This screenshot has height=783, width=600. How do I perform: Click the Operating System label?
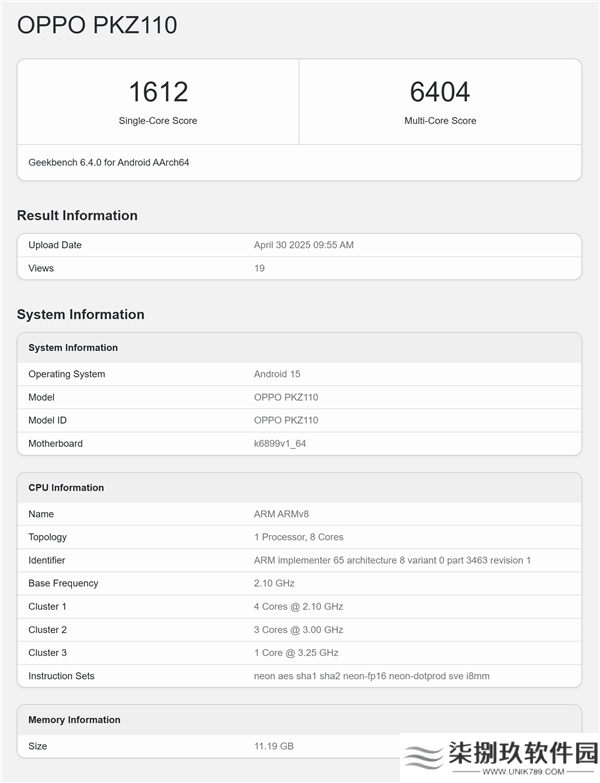pos(66,374)
